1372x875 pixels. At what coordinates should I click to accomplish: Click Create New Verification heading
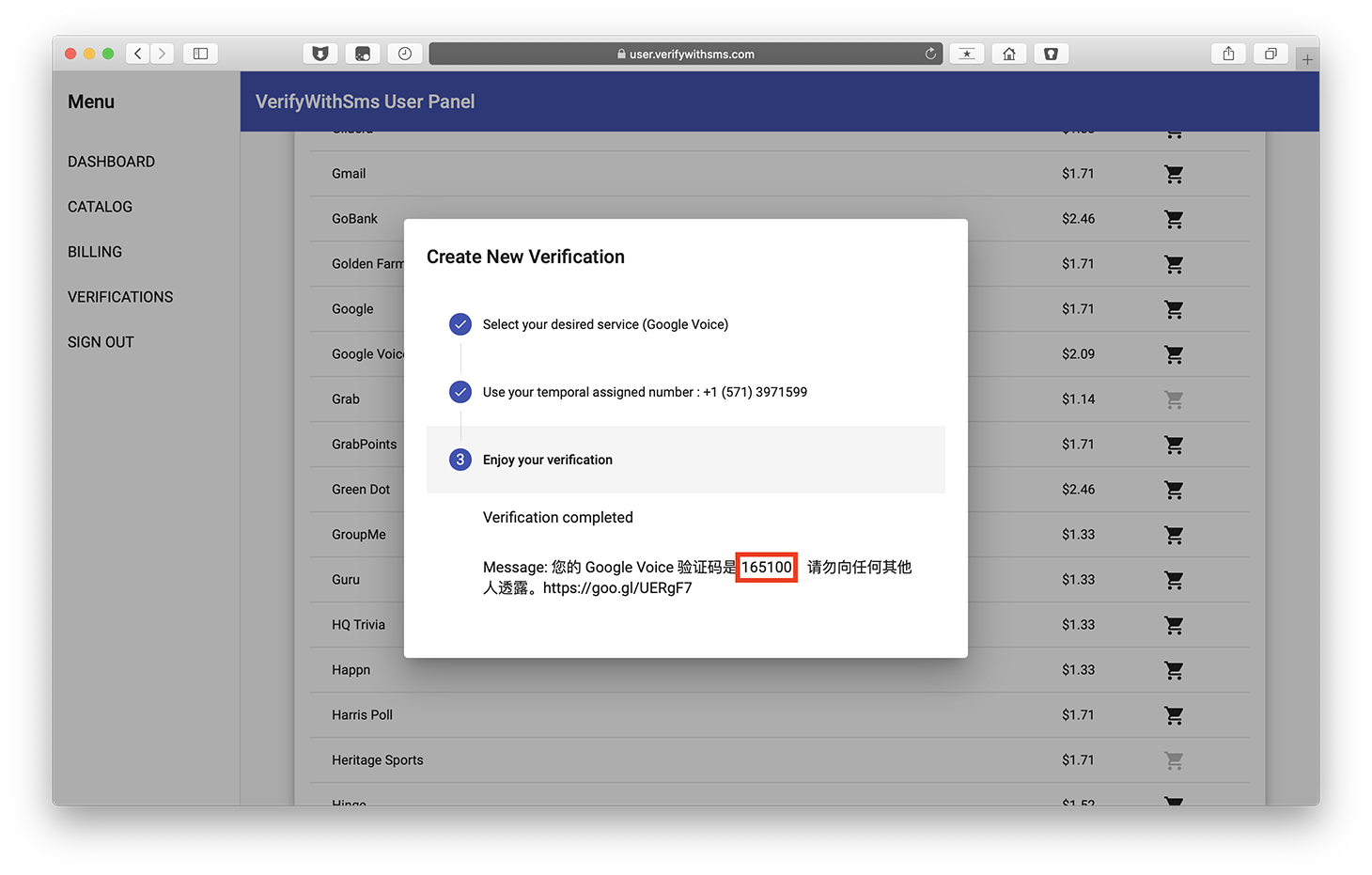(525, 257)
